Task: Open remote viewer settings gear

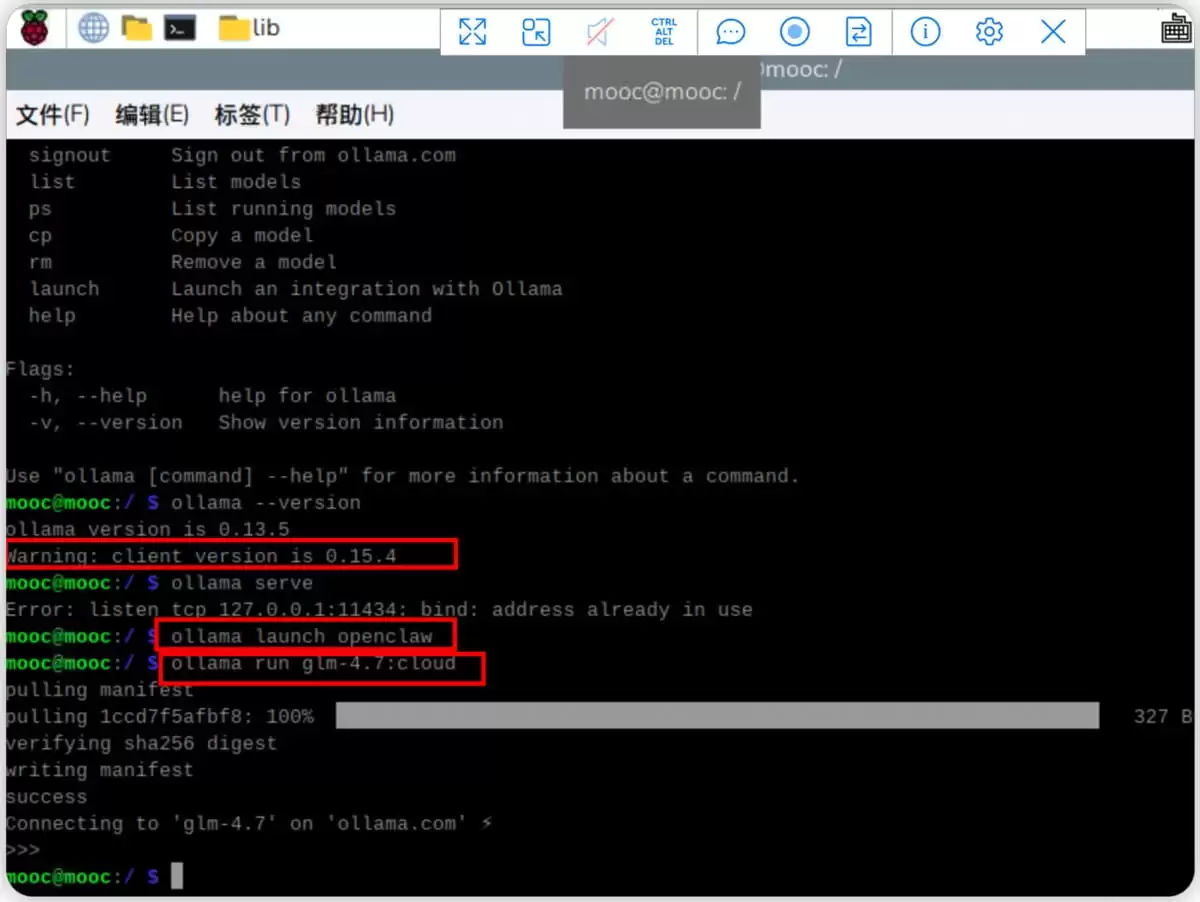Action: click(x=989, y=32)
